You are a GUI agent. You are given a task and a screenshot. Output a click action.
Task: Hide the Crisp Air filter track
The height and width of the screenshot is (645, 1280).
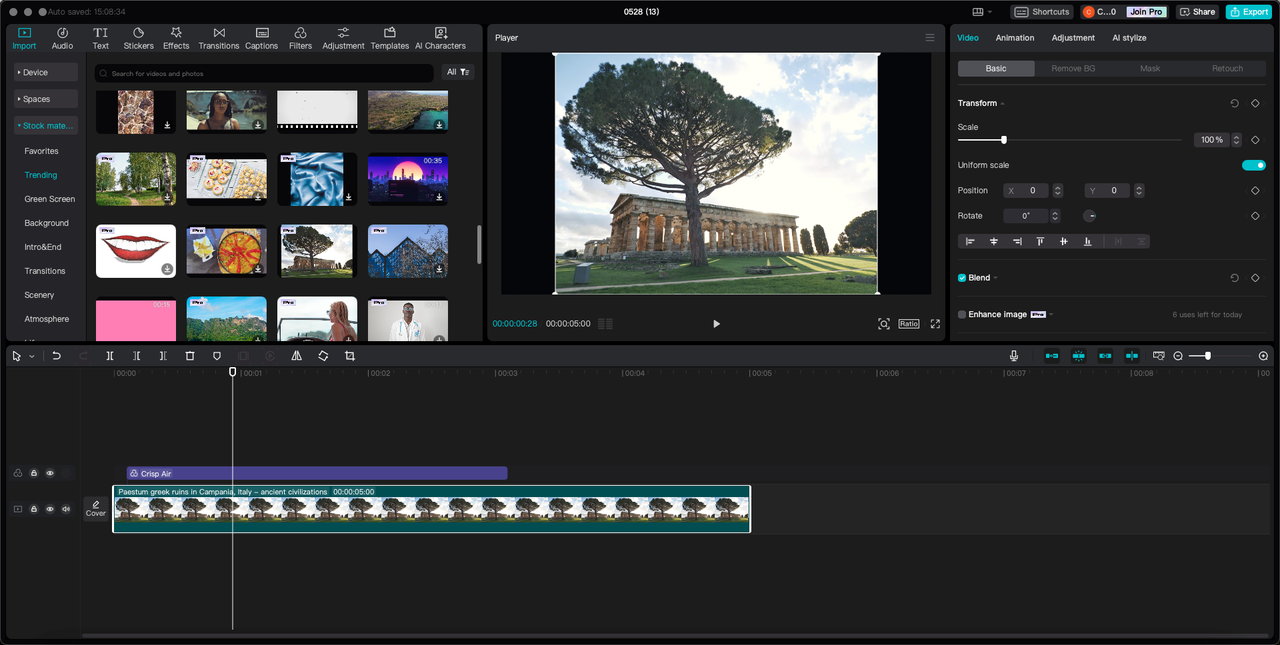click(x=50, y=473)
